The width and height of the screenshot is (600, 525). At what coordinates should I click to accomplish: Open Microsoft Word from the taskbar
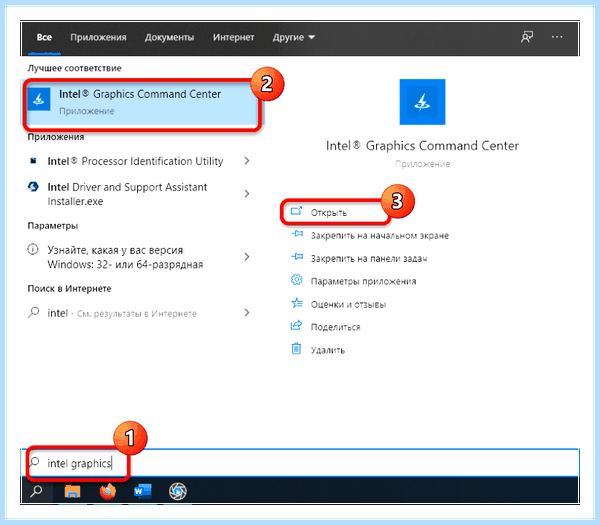pos(143,491)
